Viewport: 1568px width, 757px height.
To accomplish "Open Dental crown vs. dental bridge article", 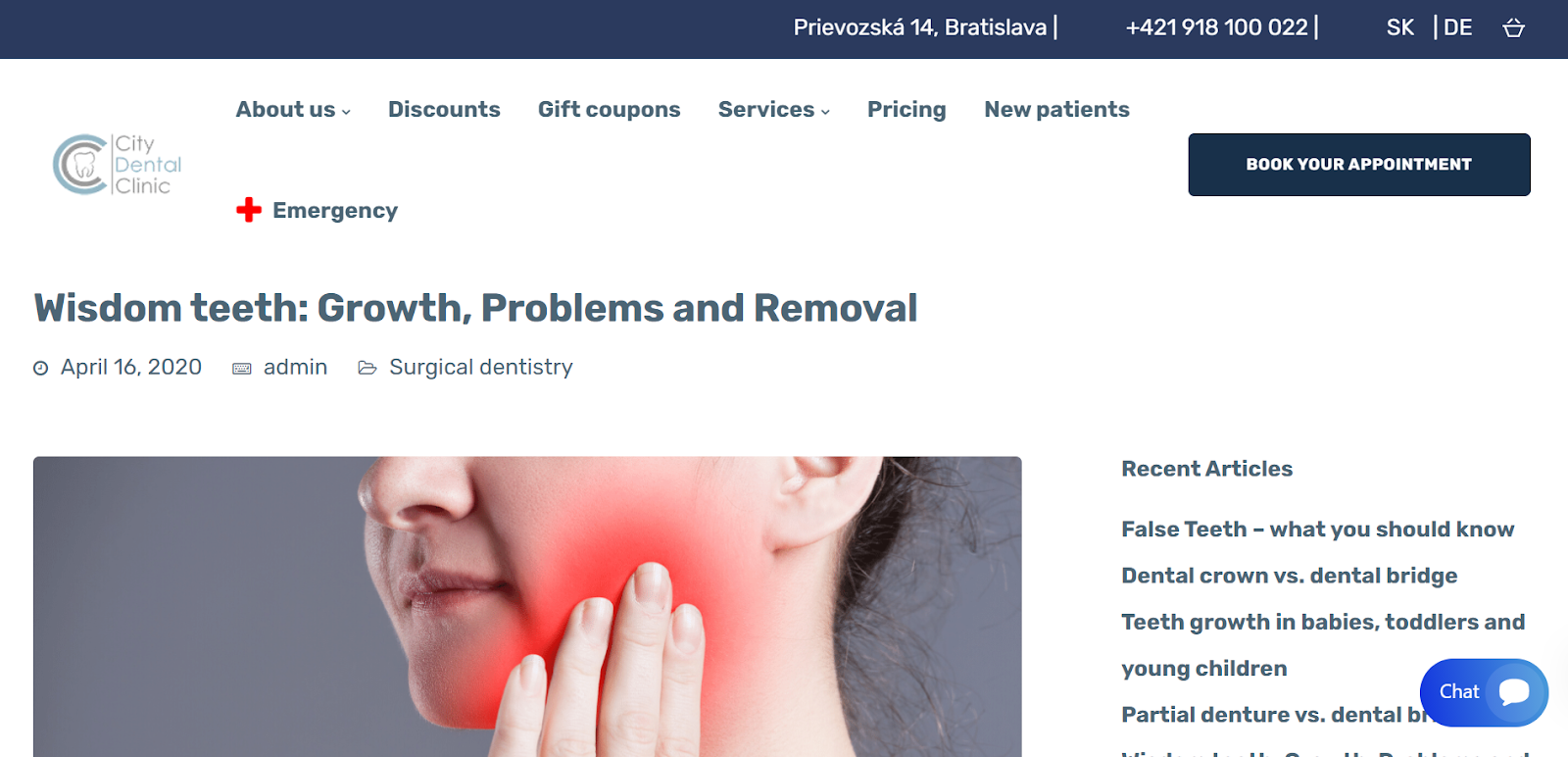I will click(1290, 576).
